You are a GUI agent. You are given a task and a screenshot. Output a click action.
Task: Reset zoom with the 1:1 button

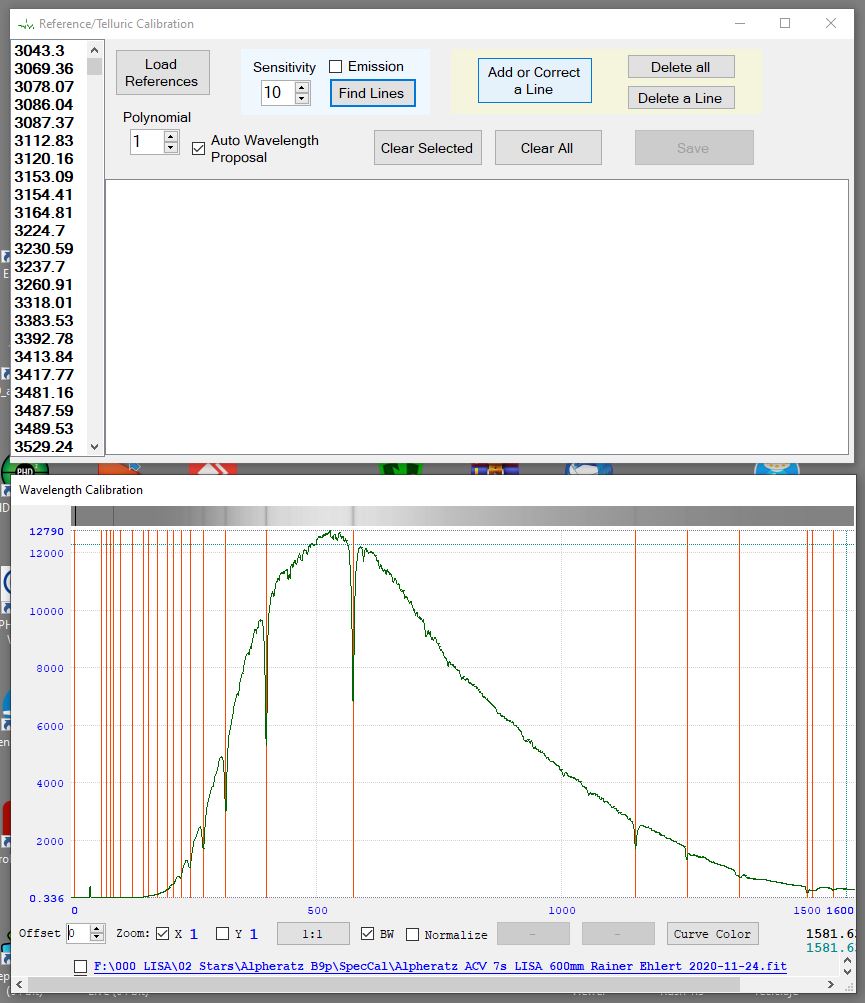[313, 934]
